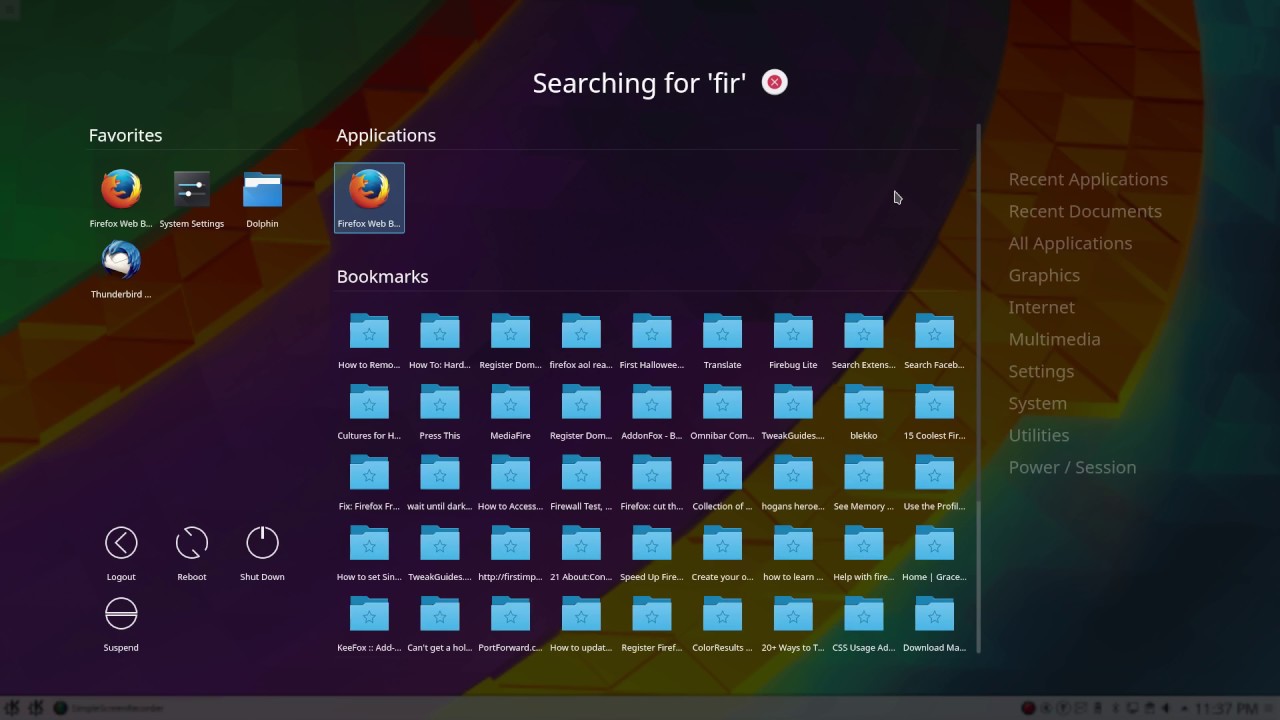The width and height of the screenshot is (1280, 720).
Task: Open the MediaFire bookmark
Action: (510, 412)
